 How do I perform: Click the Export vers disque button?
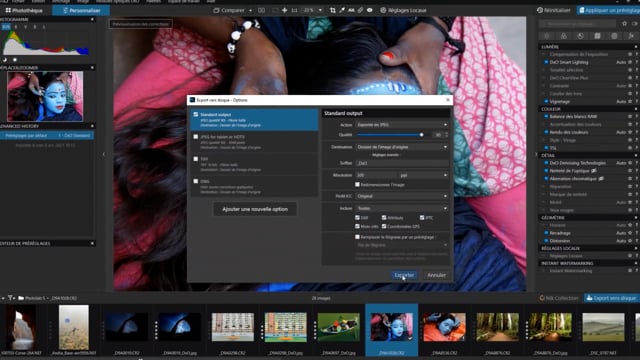611,298
